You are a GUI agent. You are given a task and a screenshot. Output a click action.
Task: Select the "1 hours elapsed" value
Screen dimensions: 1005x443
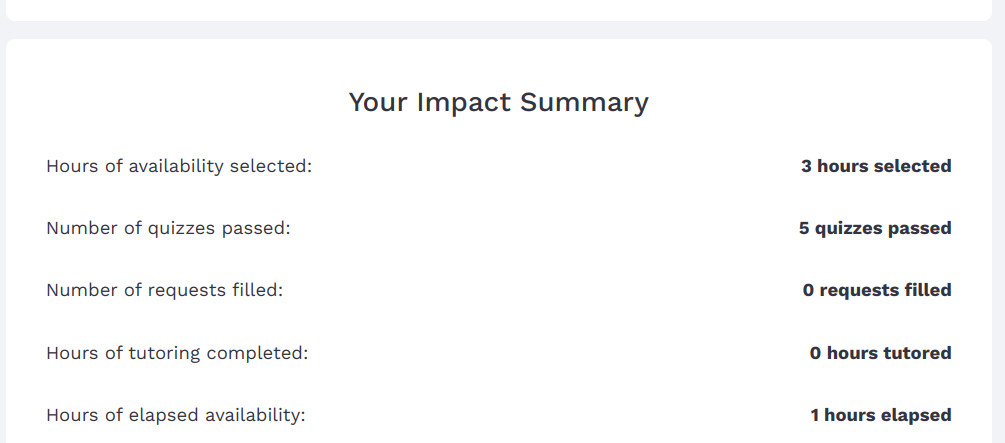coord(880,415)
